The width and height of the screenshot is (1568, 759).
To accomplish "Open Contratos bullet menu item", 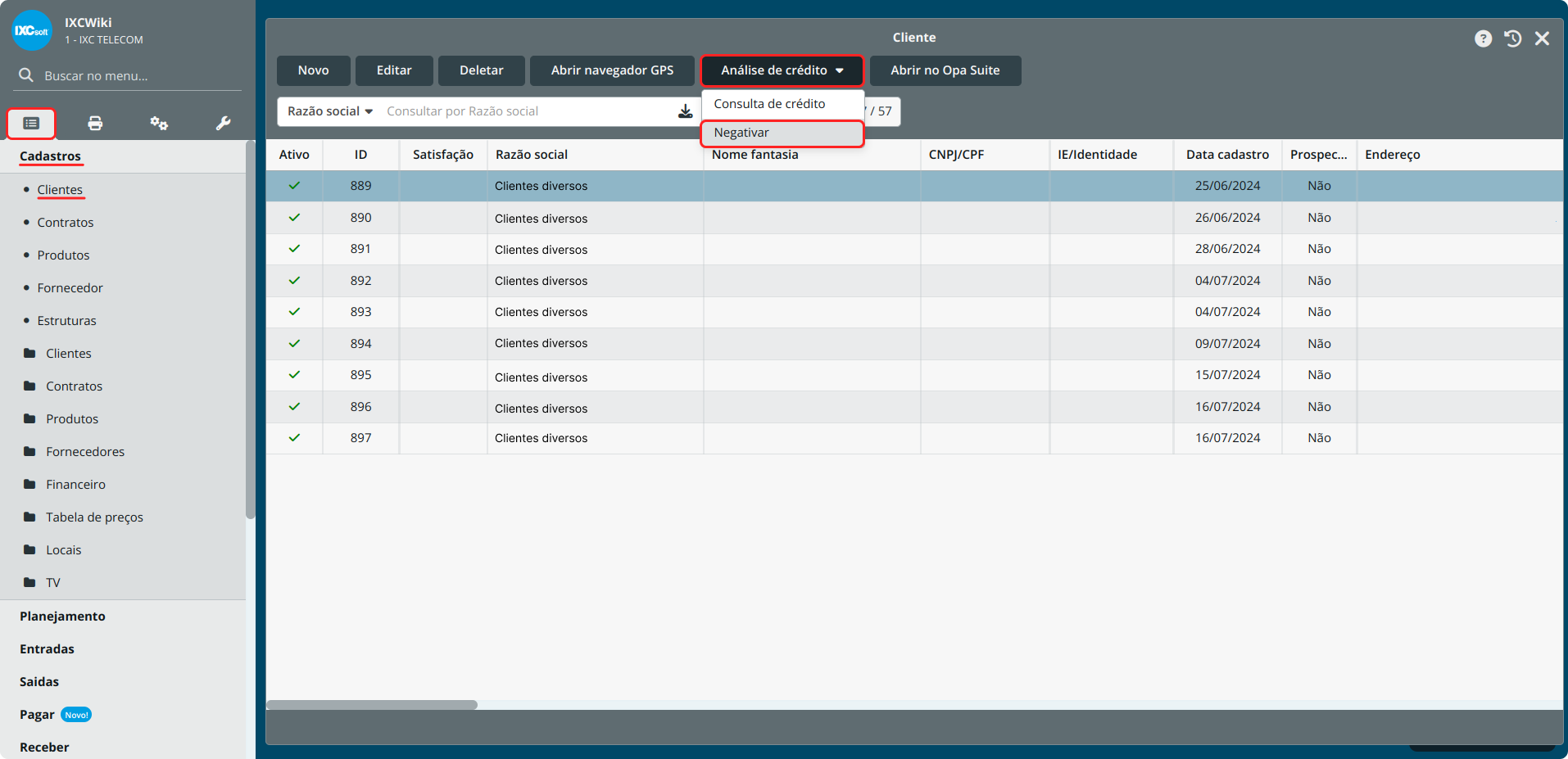I will tap(66, 222).
